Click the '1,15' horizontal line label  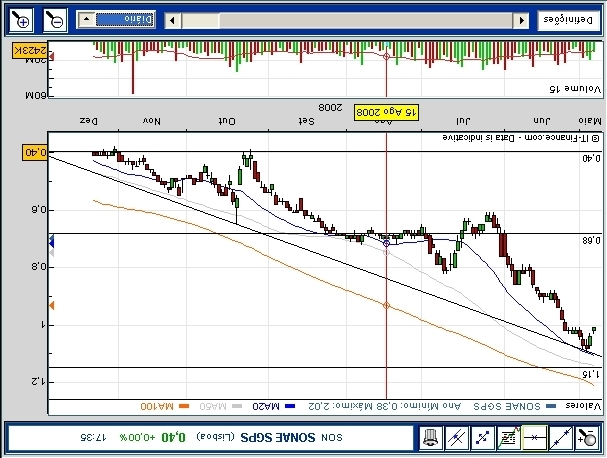point(591,374)
